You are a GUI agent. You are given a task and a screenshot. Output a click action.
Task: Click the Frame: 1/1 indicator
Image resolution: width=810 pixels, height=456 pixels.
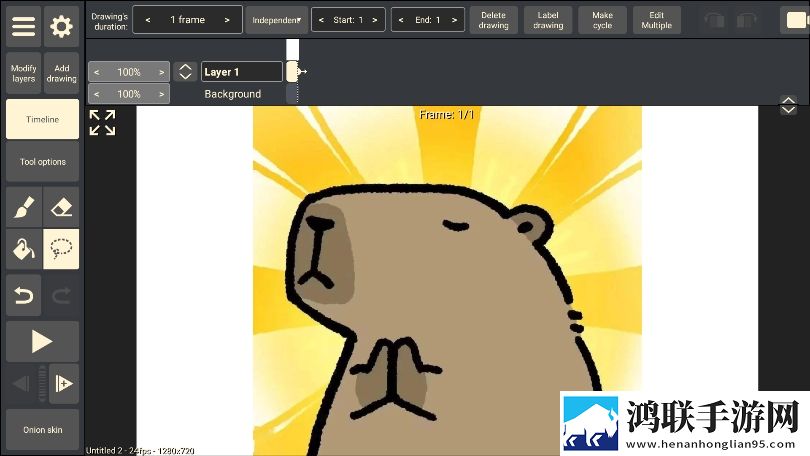click(x=446, y=115)
